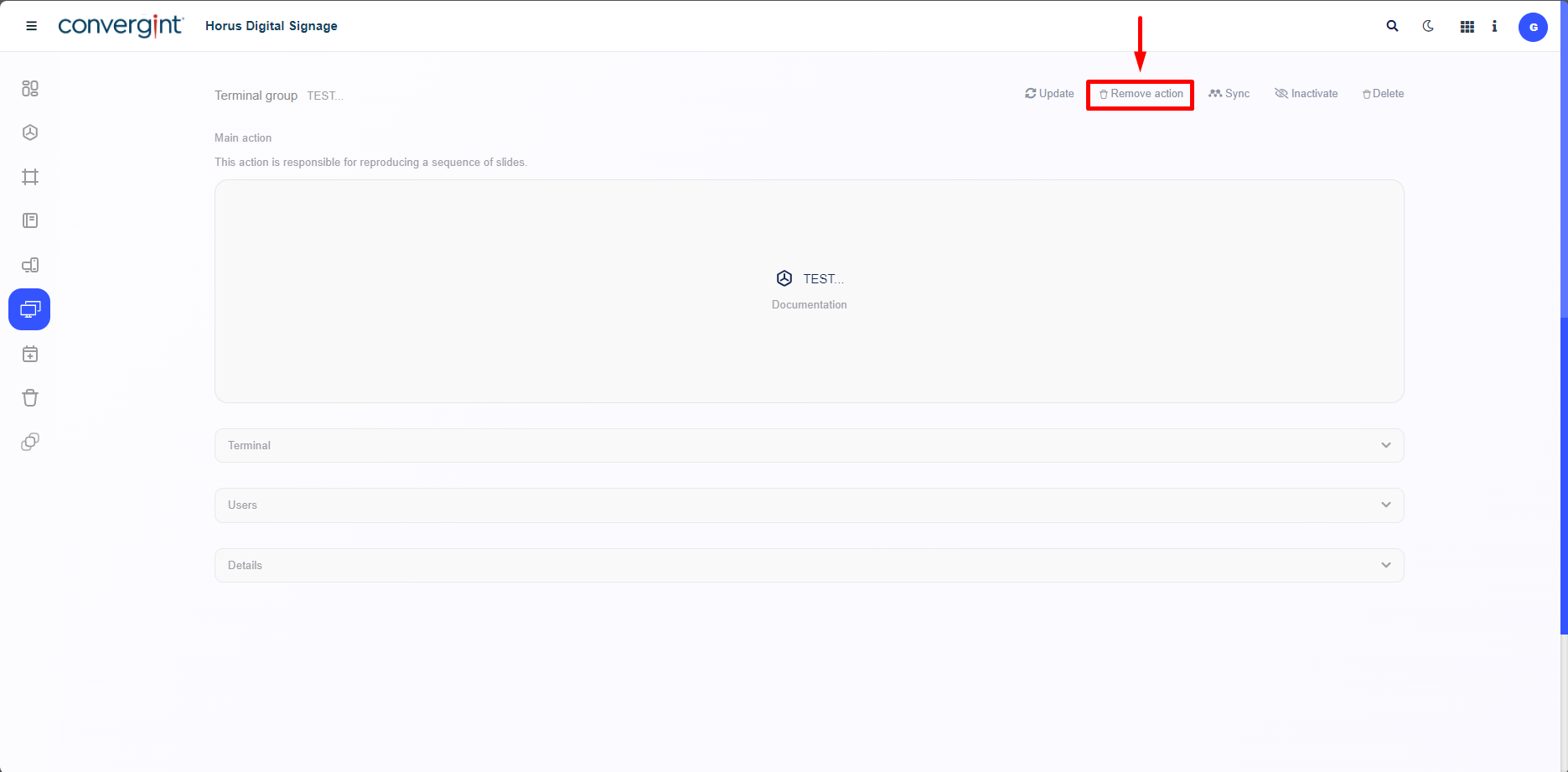Open the user avatar menu G
The width and height of the screenshot is (1568, 772).
(x=1533, y=27)
